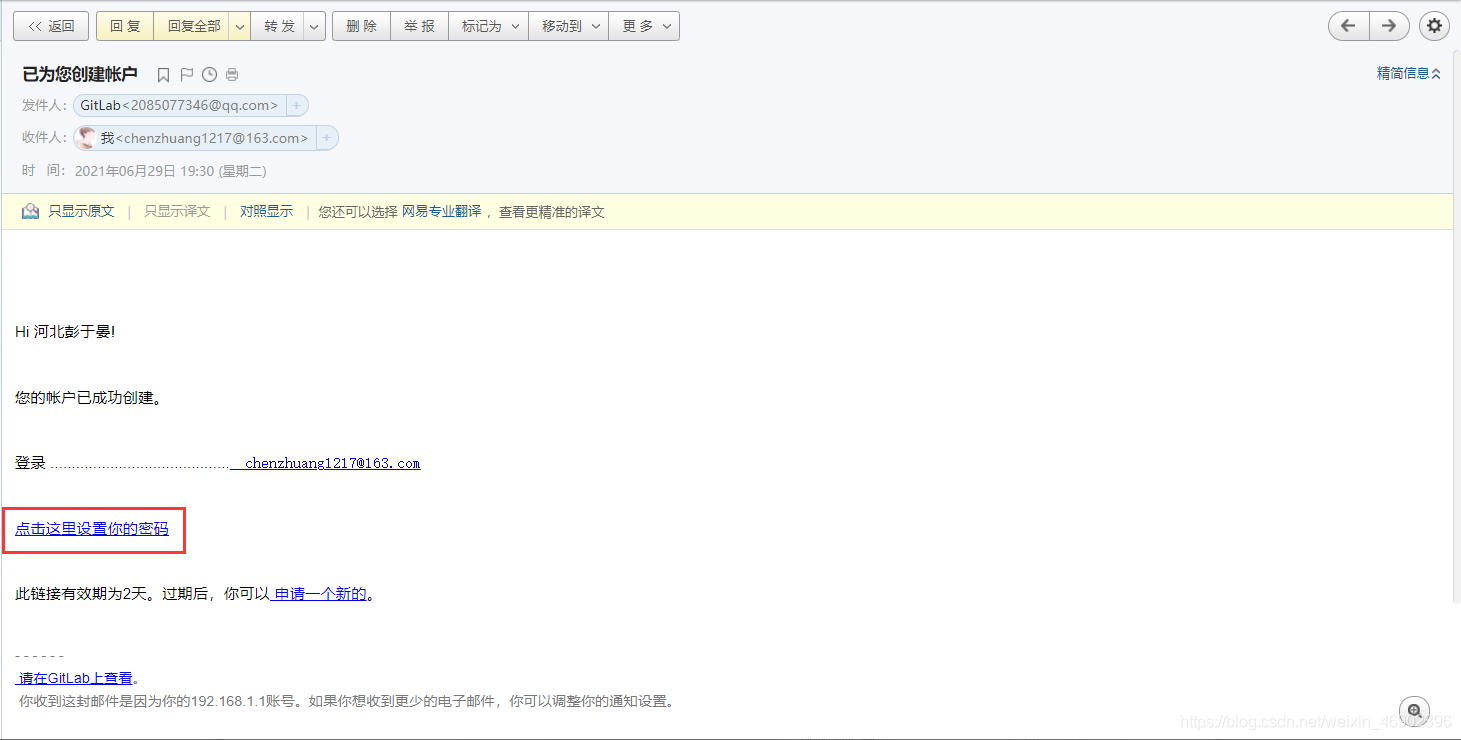Click the greeting text Hi 河北彭于晏!
1461x740 pixels.
click(65, 331)
